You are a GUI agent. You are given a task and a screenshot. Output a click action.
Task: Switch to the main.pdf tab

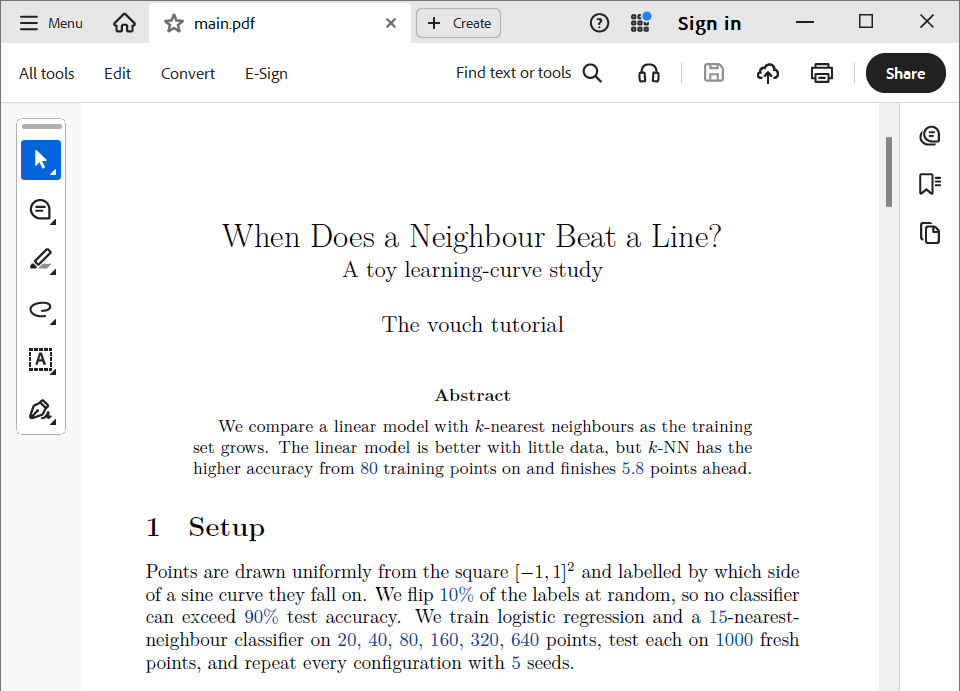click(x=280, y=23)
